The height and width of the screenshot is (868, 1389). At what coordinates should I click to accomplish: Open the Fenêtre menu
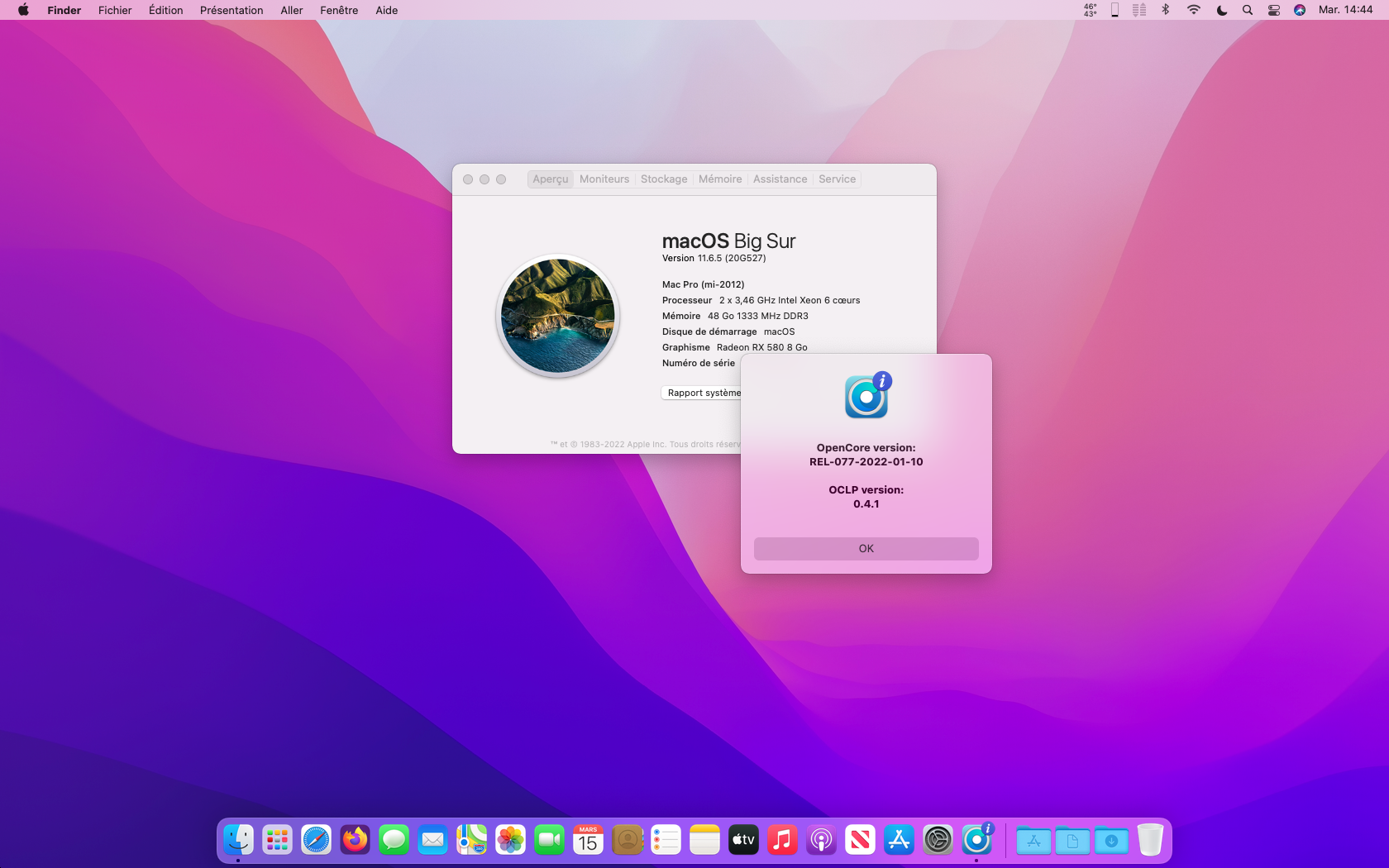(339, 10)
